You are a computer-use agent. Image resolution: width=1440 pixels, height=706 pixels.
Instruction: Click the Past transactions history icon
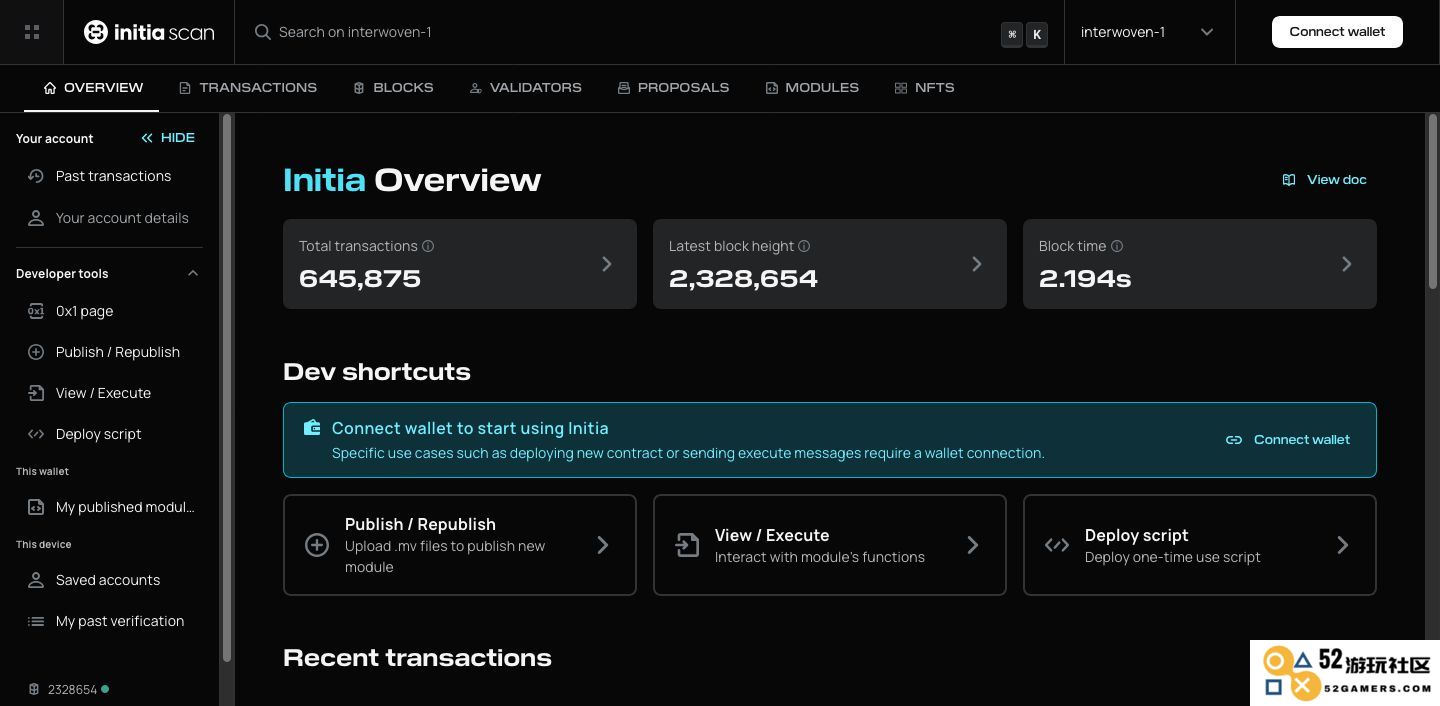[36, 176]
